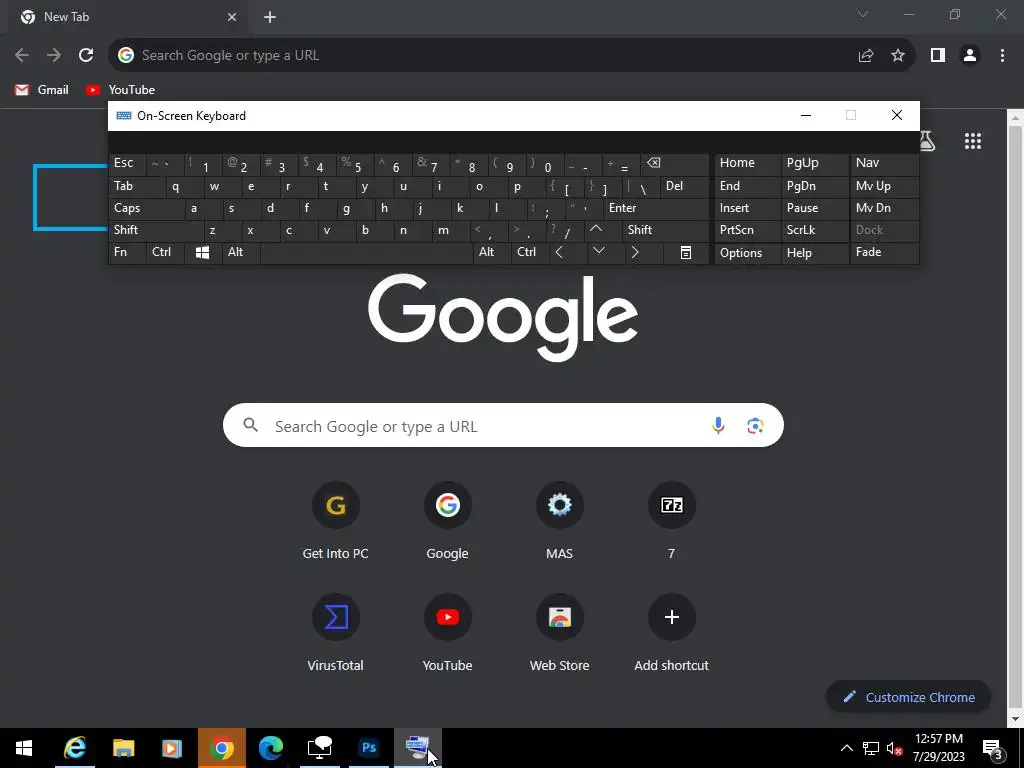
Task: Open Windows Start menu
Action: point(24,748)
